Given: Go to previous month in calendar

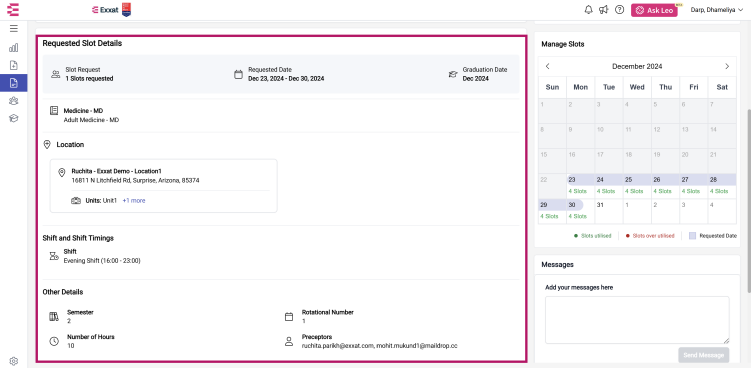Looking at the screenshot, I should tap(548, 66).
